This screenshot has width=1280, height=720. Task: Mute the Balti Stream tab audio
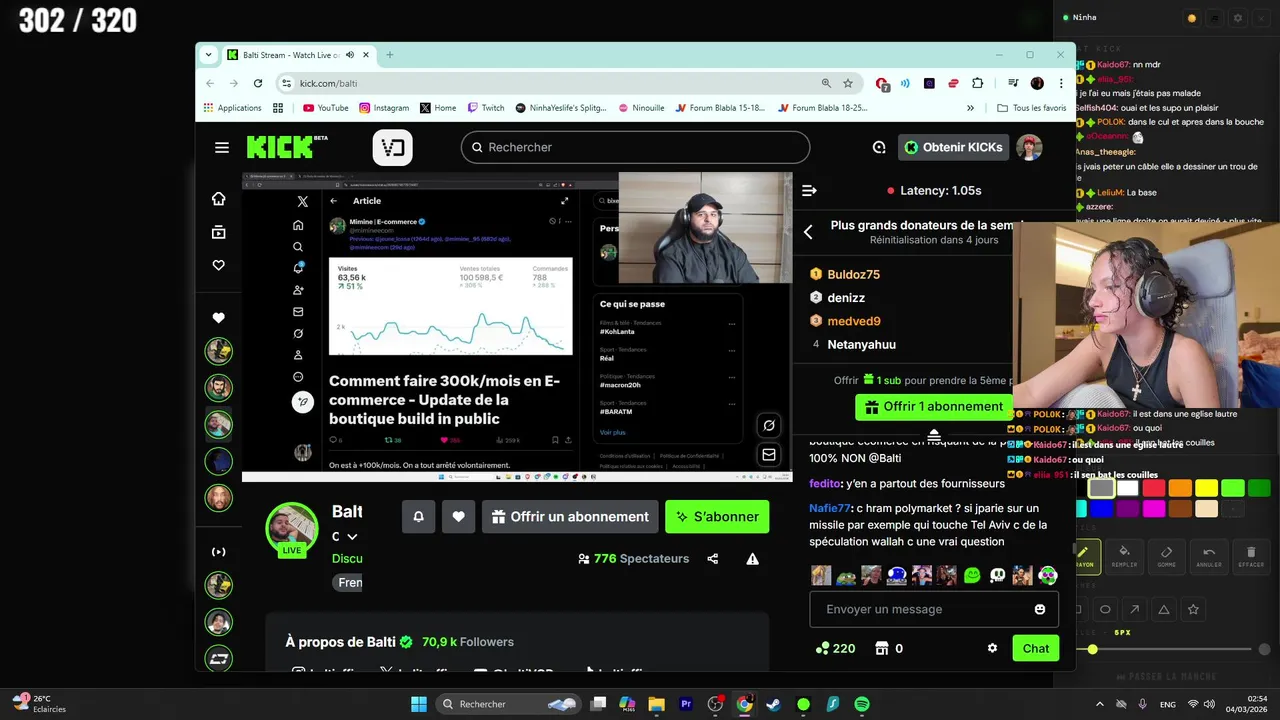349,55
